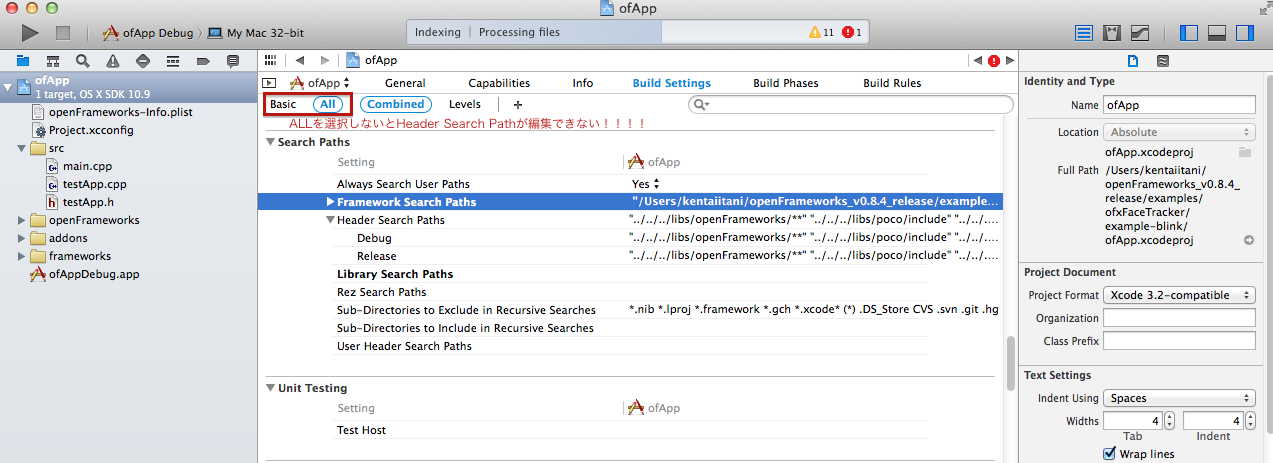Image resolution: width=1273 pixels, height=463 pixels.
Task: Switch to the Capabilities tab
Action: [499, 83]
